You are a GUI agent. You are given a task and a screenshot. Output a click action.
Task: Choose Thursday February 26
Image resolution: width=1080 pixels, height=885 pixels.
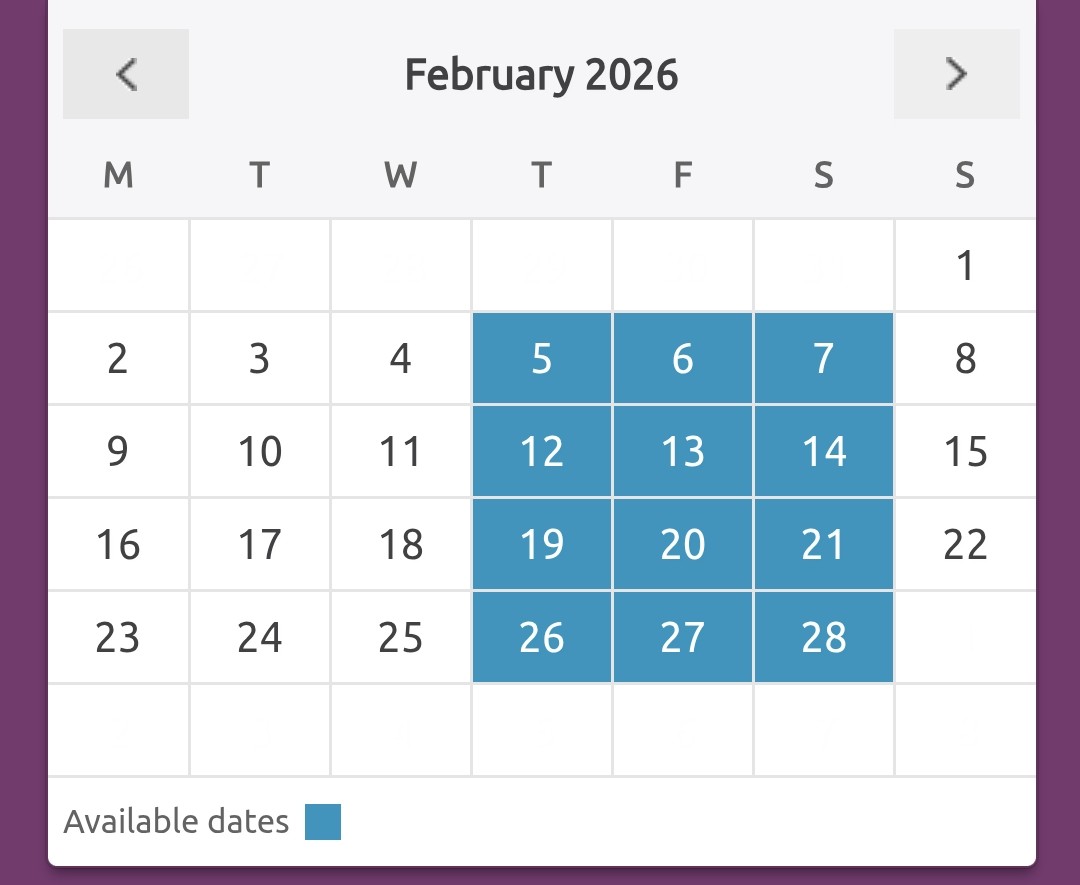pyautogui.click(x=542, y=638)
